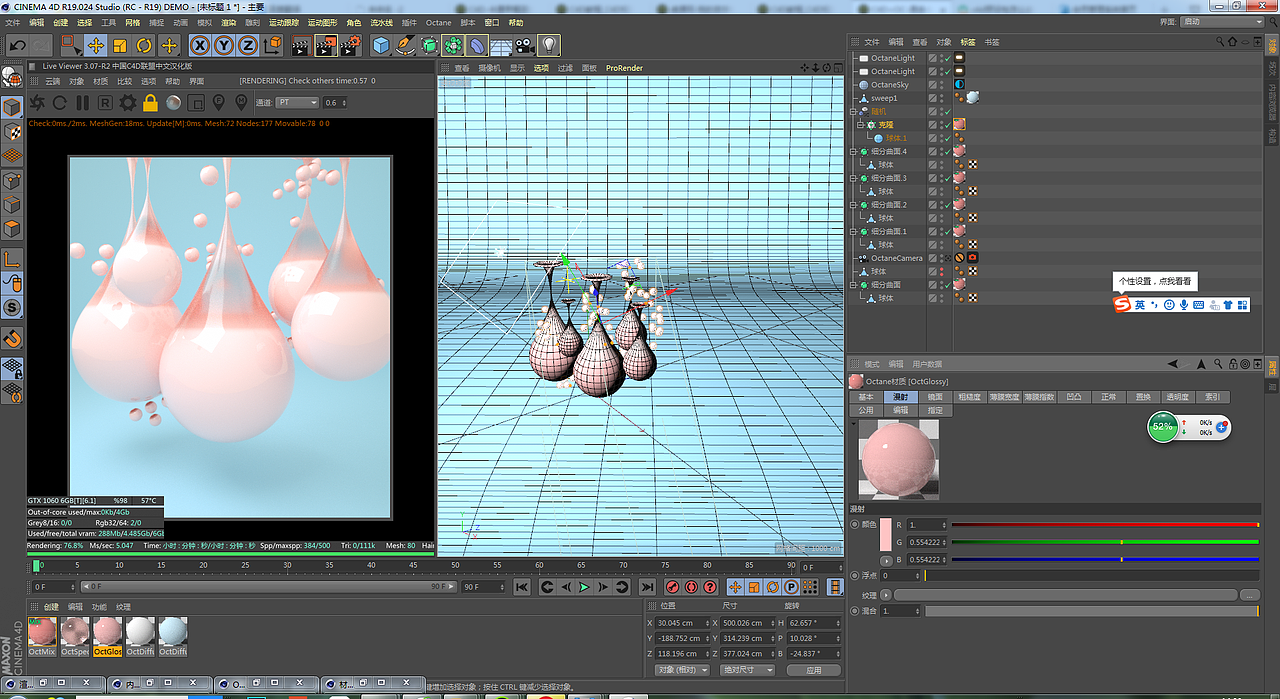This screenshot has width=1280, height=699.
Task: Collapse the 随机 object tree node
Action: pos(853,111)
